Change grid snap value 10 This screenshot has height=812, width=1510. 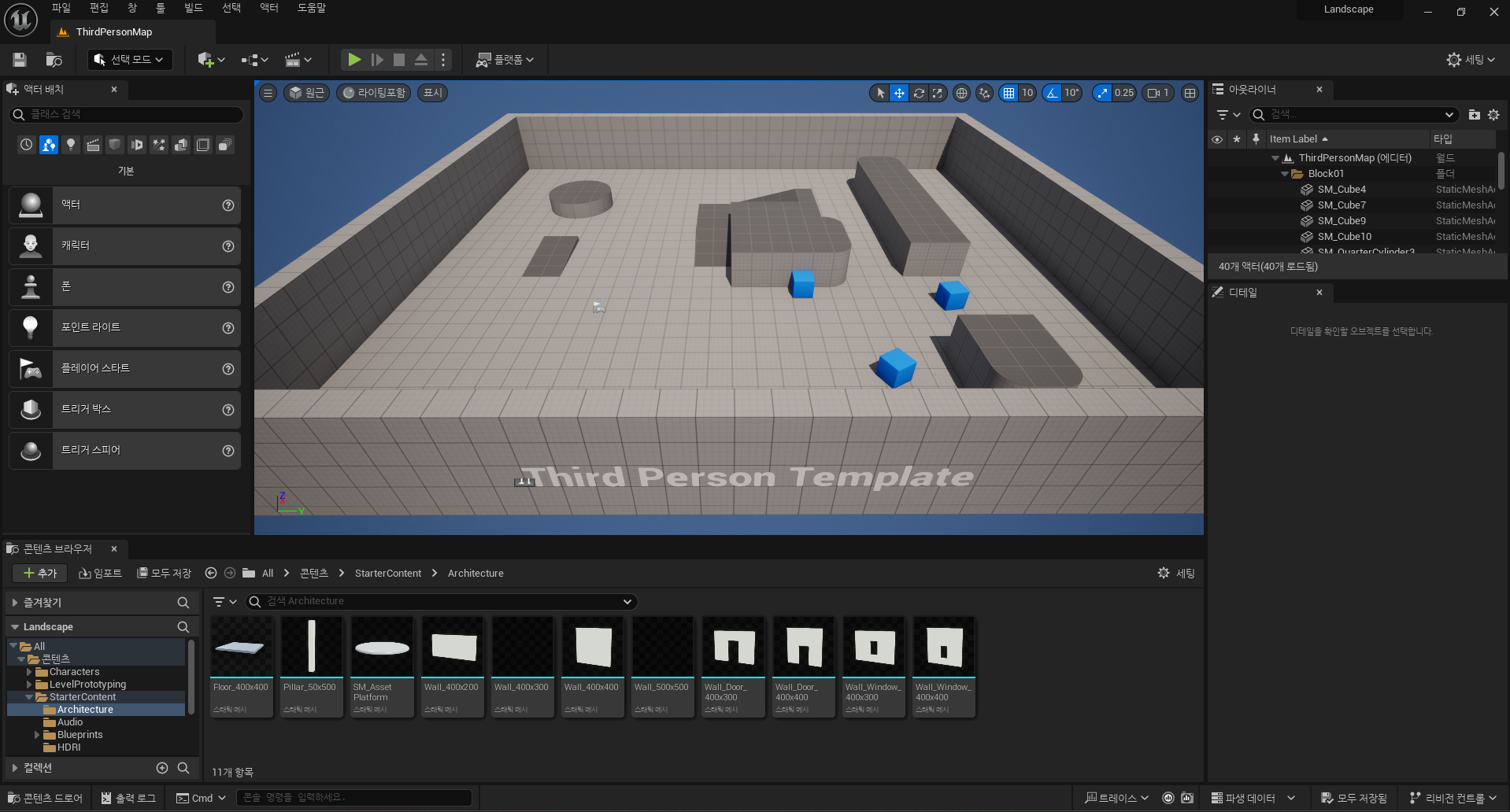point(1027,93)
